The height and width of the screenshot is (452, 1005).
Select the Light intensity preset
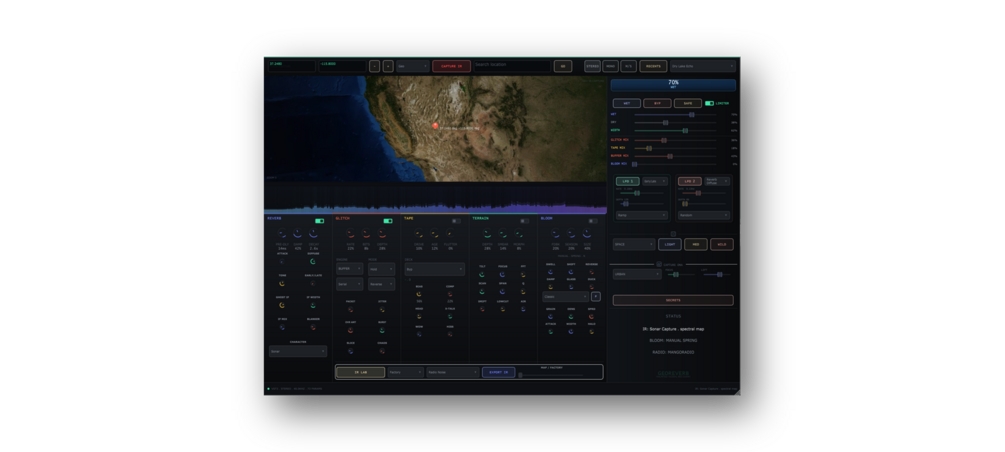coord(670,244)
